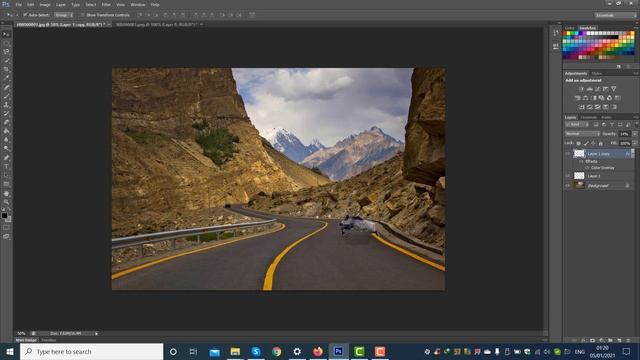640x360 pixels.
Task: Open the blend mode Normal dropdown
Action: pos(582,134)
